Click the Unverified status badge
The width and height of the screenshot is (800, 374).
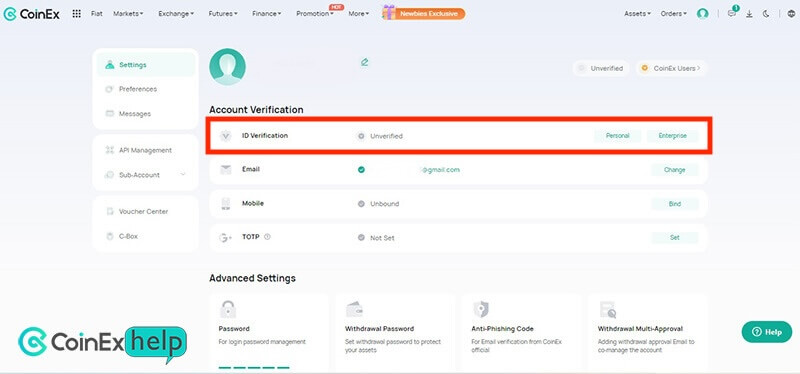click(x=601, y=68)
